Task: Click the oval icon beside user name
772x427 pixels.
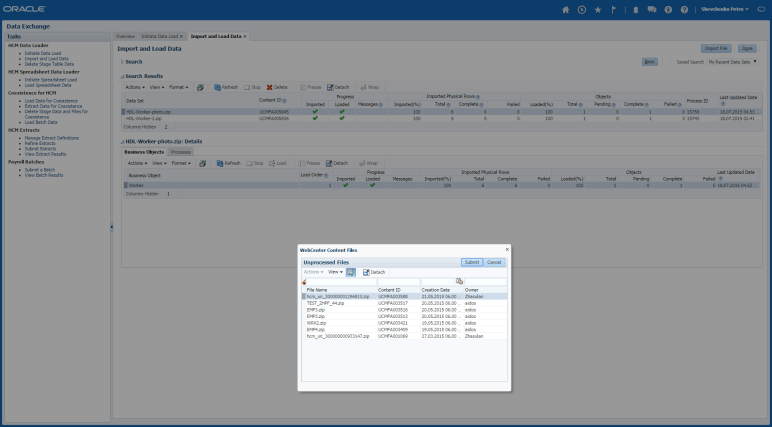Action: point(762,9)
